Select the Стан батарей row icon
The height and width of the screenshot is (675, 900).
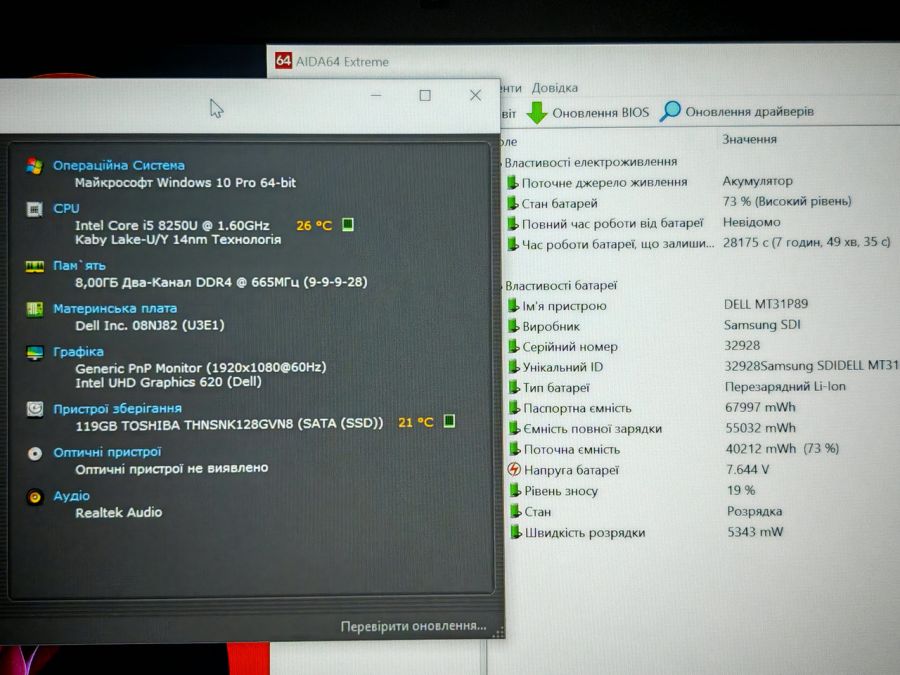pos(512,203)
